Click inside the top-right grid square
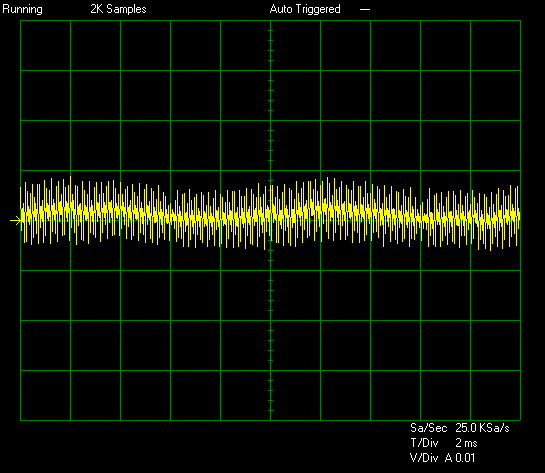The image size is (545, 473). (x=495, y=46)
